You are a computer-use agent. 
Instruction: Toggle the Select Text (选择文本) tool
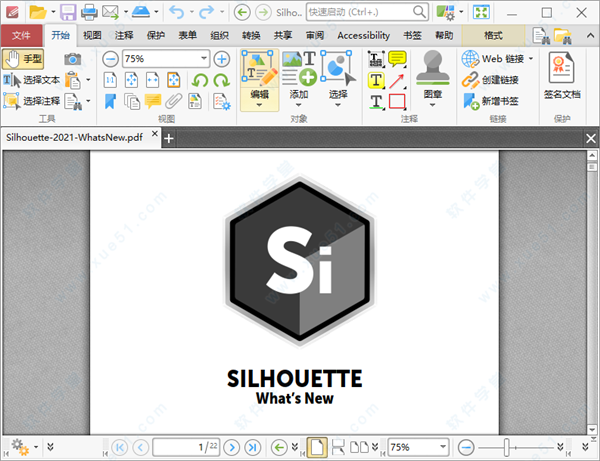pos(32,80)
